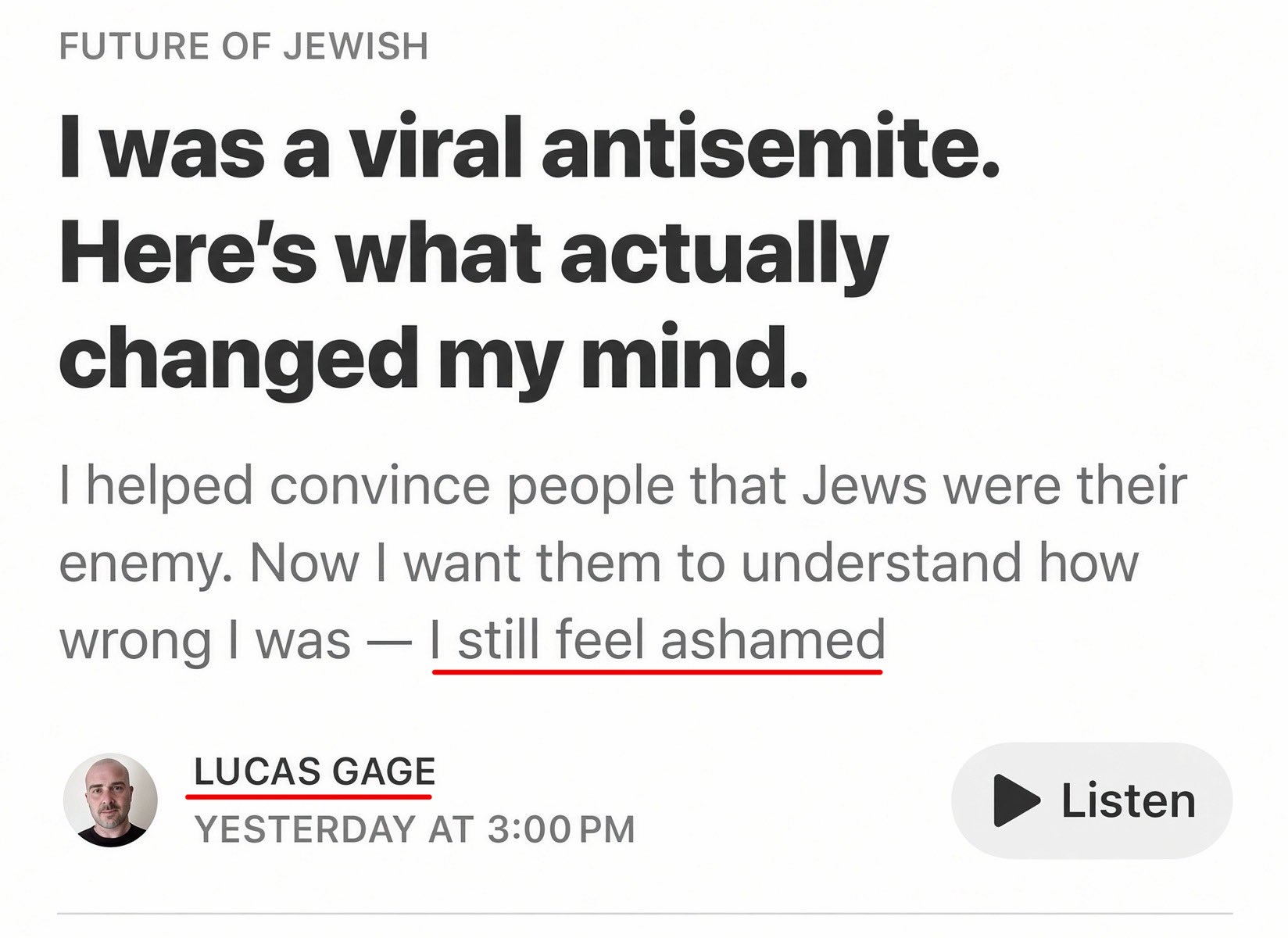Click the horizontal divider below the byline
The width and height of the screenshot is (1288, 938).
(646, 912)
